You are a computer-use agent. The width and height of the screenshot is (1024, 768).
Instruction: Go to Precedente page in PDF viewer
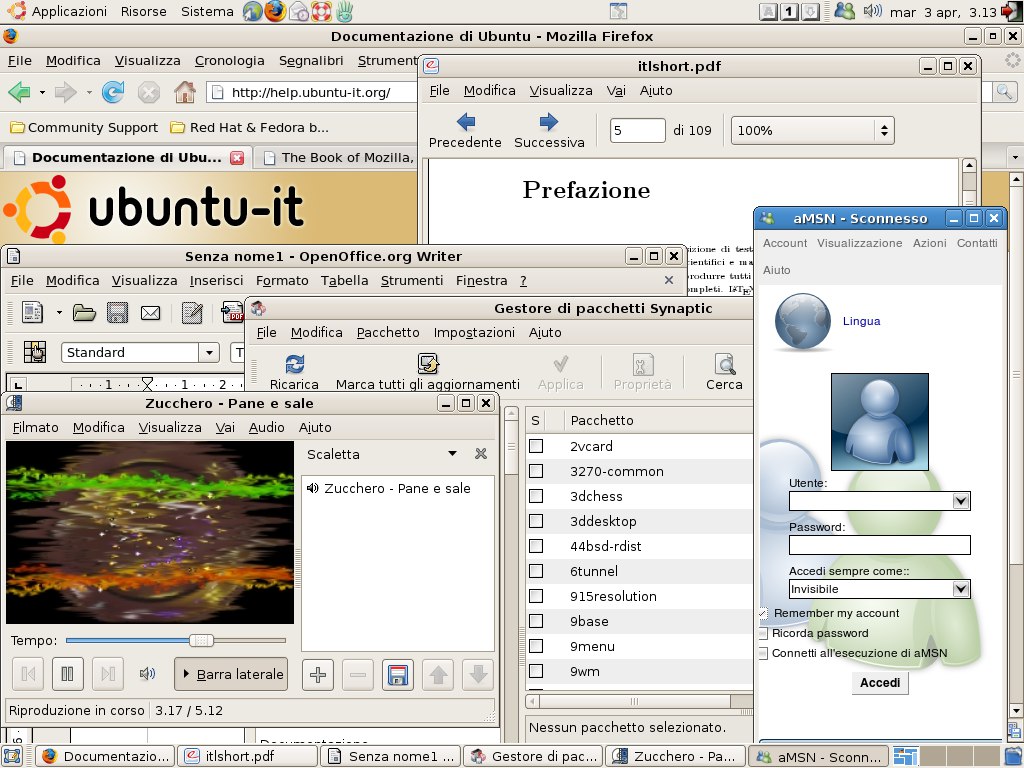(465, 123)
